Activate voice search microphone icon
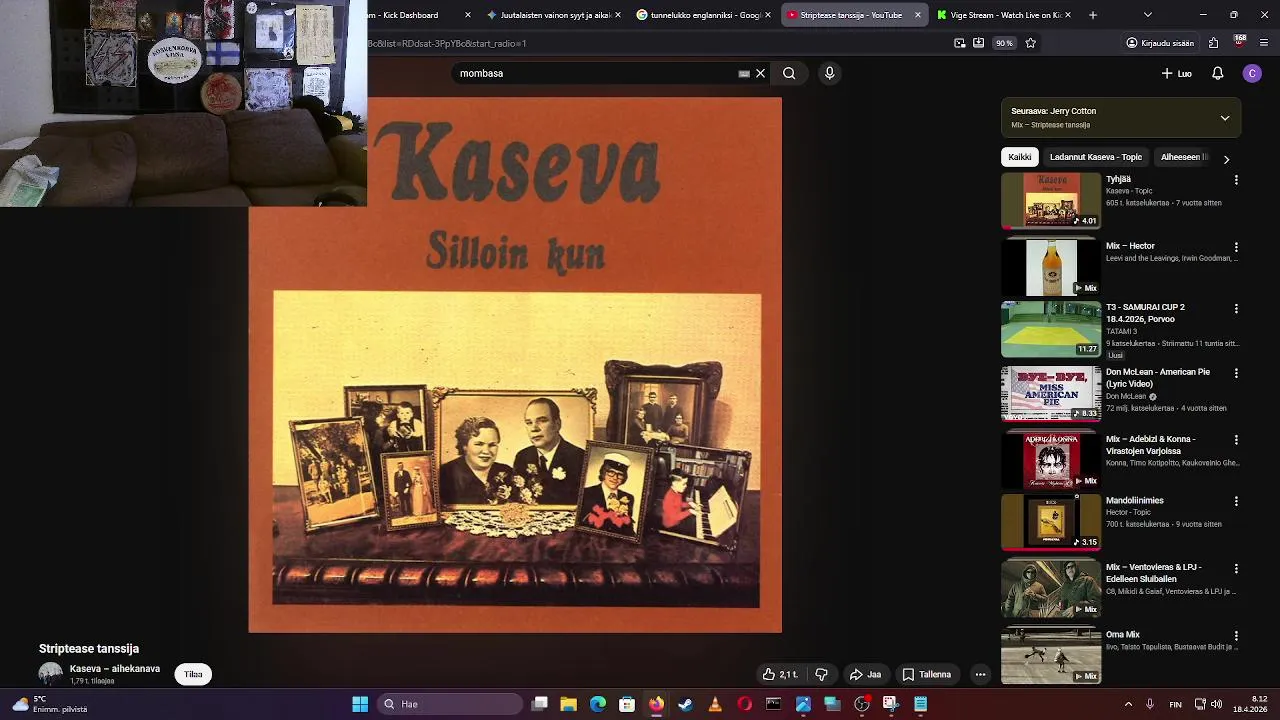Image resolution: width=1280 pixels, height=720 pixels. (x=829, y=73)
